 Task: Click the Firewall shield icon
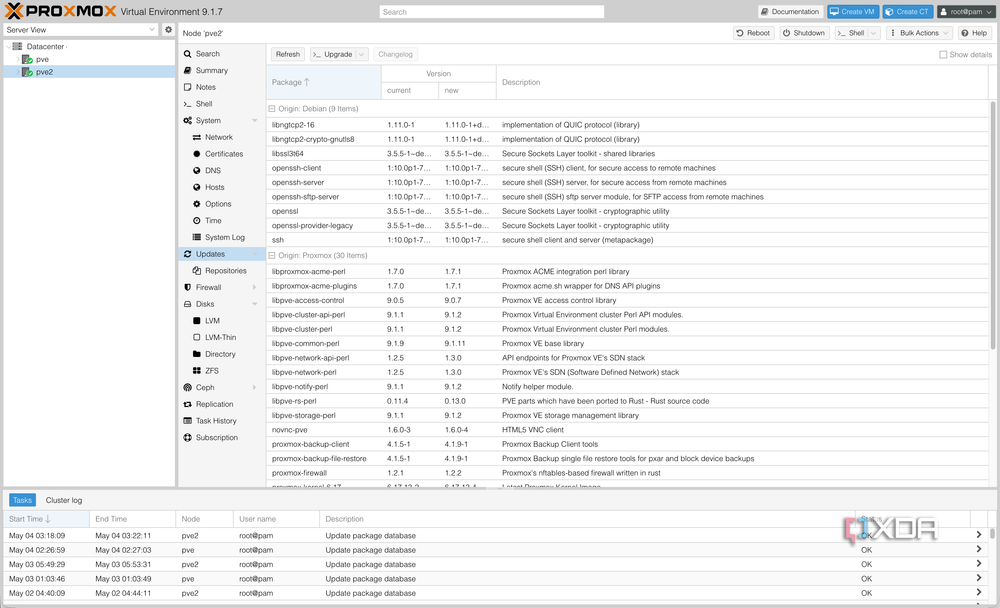tap(188, 287)
